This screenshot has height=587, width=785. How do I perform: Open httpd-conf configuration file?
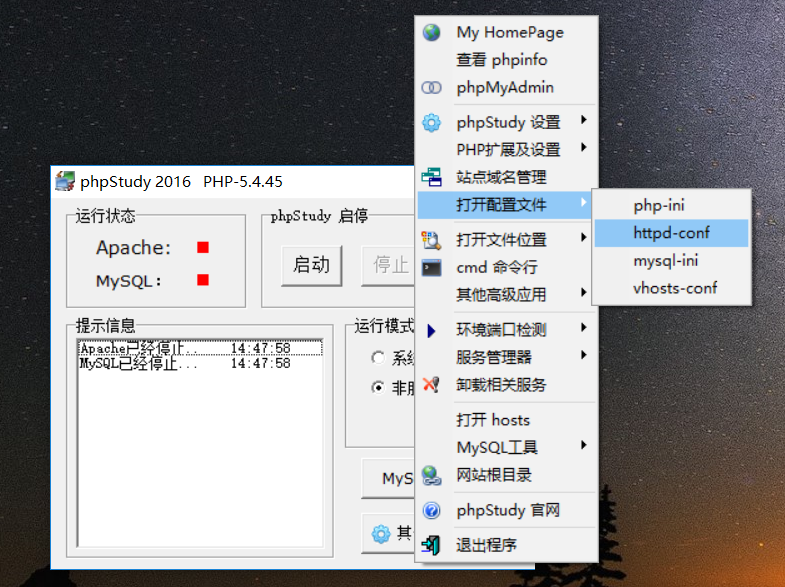tap(671, 233)
